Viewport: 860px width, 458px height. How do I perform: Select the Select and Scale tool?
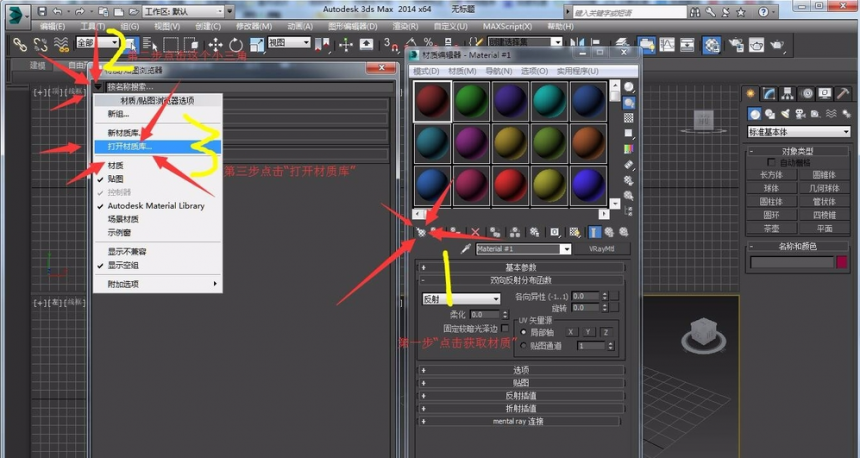(256, 44)
